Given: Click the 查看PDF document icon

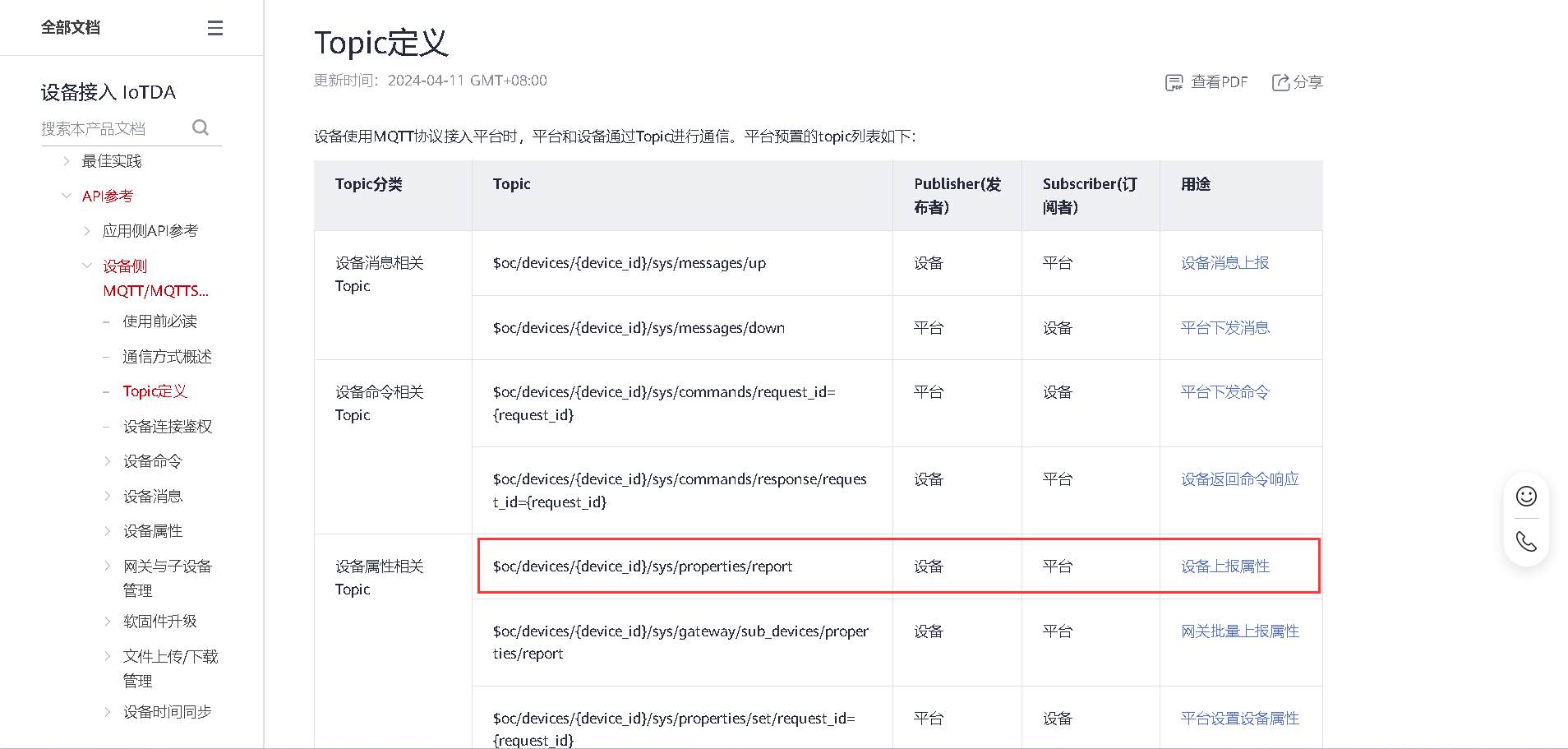Looking at the screenshot, I should [x=1174, y=82].
